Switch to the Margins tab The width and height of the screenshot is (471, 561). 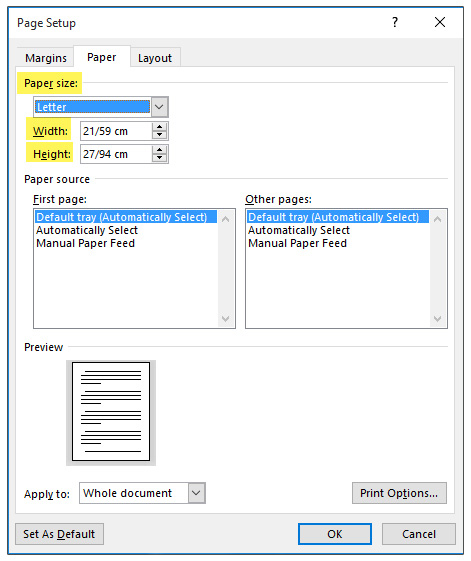[46, 58]
